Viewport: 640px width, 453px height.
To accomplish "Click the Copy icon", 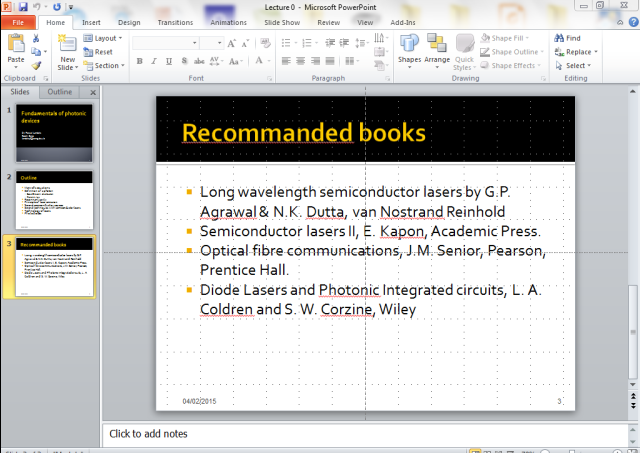I will point(36,51).
